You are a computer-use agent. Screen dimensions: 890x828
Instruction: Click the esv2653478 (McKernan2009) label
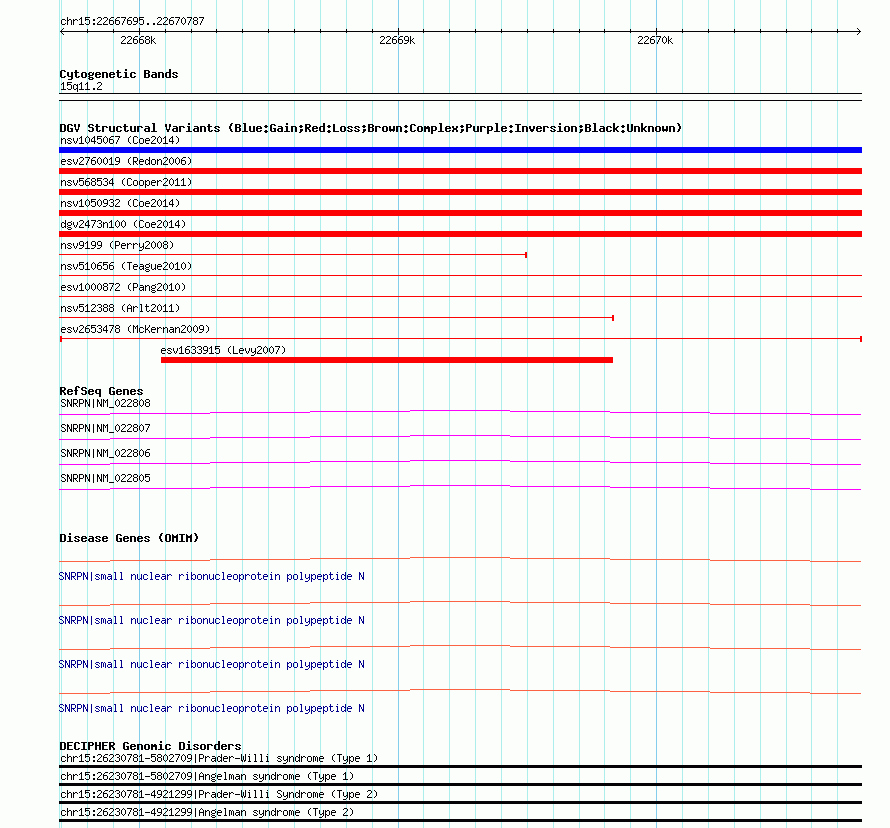tap(135, 329)
